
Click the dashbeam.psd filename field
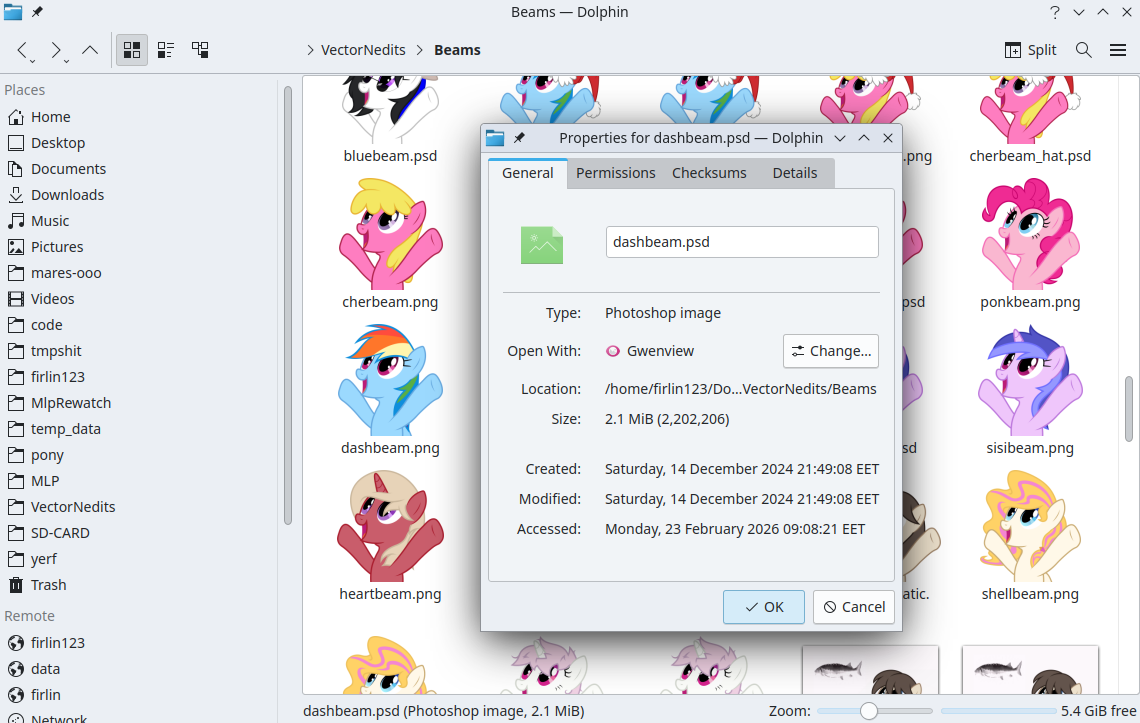741,242
